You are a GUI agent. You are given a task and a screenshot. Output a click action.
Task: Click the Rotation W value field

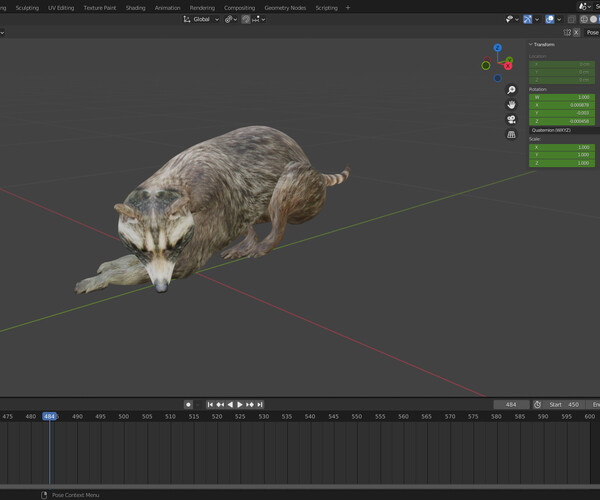click(562, 98)
